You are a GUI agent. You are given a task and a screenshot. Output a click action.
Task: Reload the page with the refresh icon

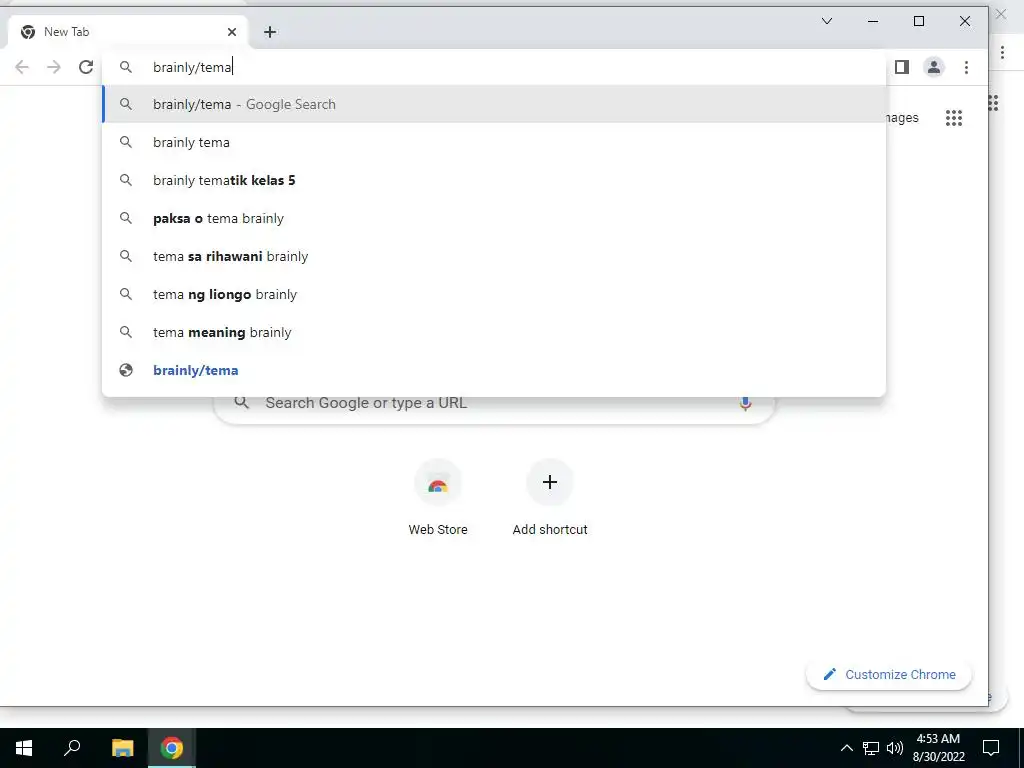[86, 67]
